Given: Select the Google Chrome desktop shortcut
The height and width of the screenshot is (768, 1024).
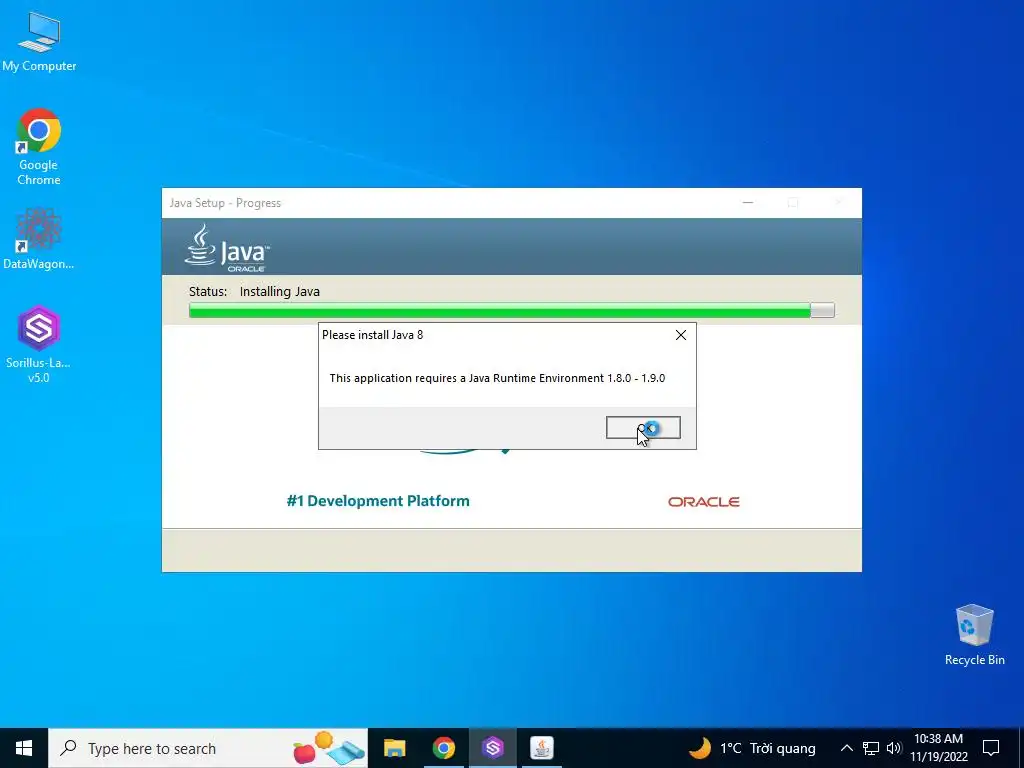Looking at the screenshot, I should click(x=39, y=147).
